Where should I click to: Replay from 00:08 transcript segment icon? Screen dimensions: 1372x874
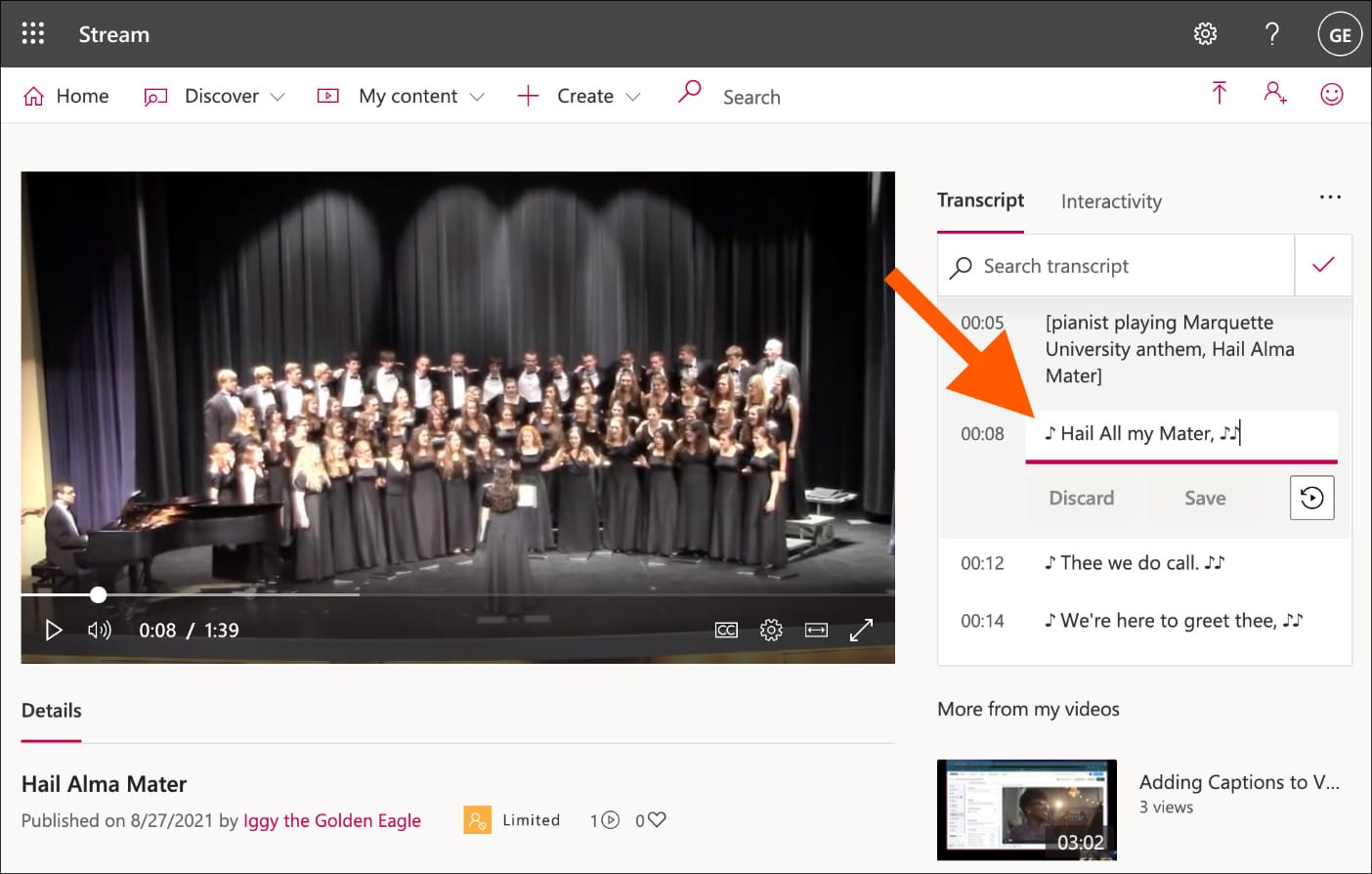(1311, 498)
